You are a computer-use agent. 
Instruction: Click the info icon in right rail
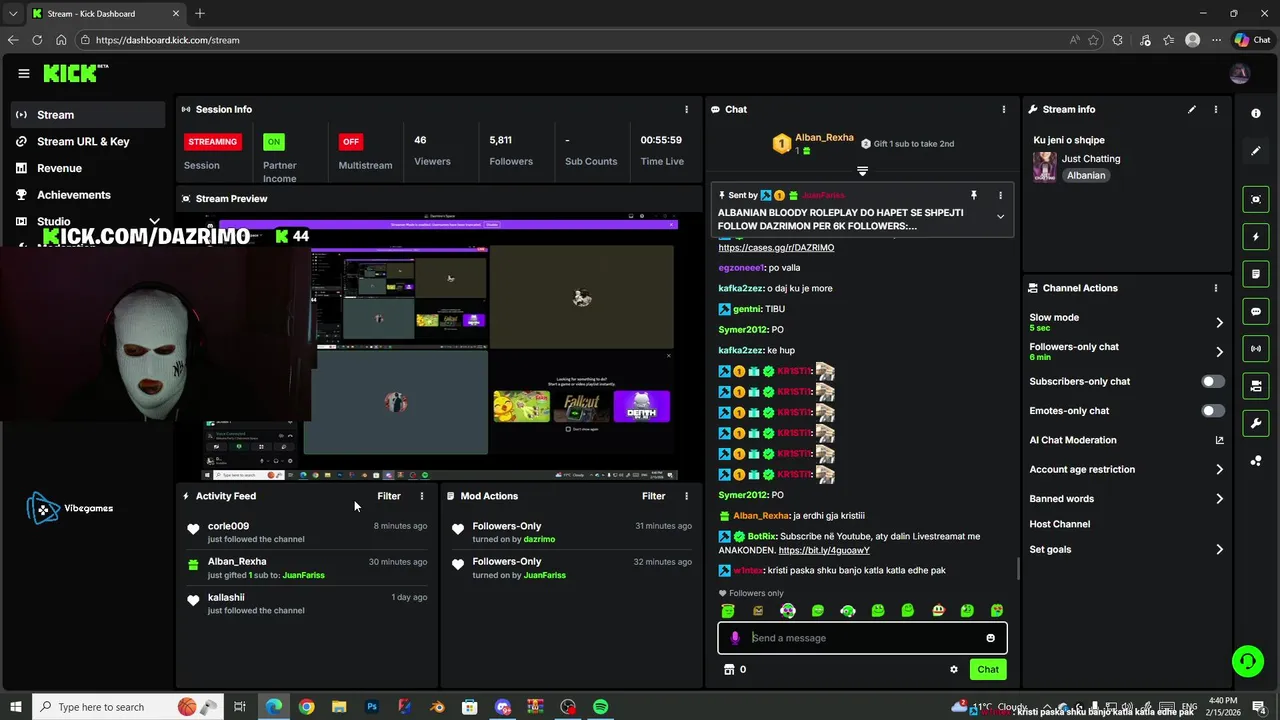point(1256,114)
